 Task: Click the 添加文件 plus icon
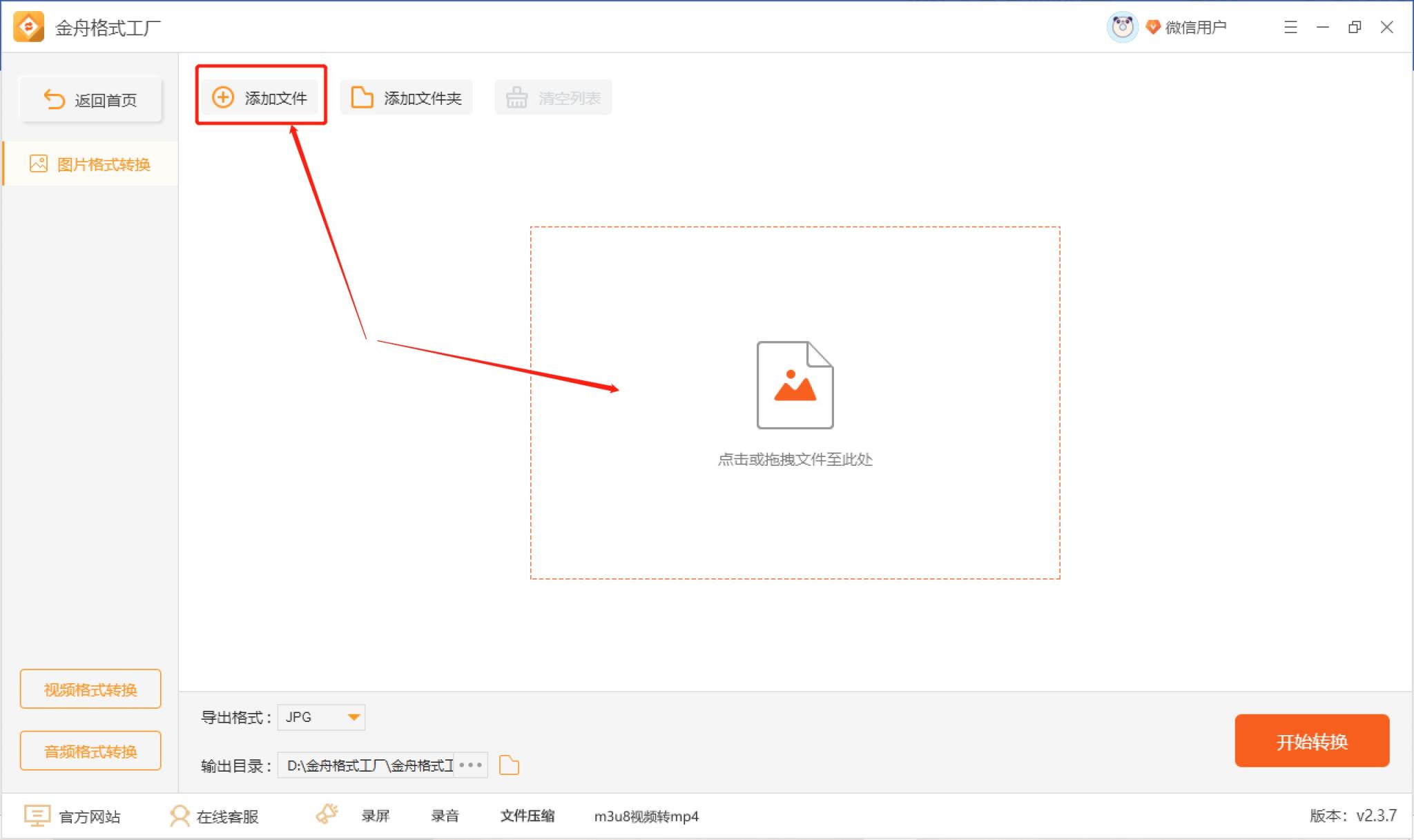click(222, 97)
